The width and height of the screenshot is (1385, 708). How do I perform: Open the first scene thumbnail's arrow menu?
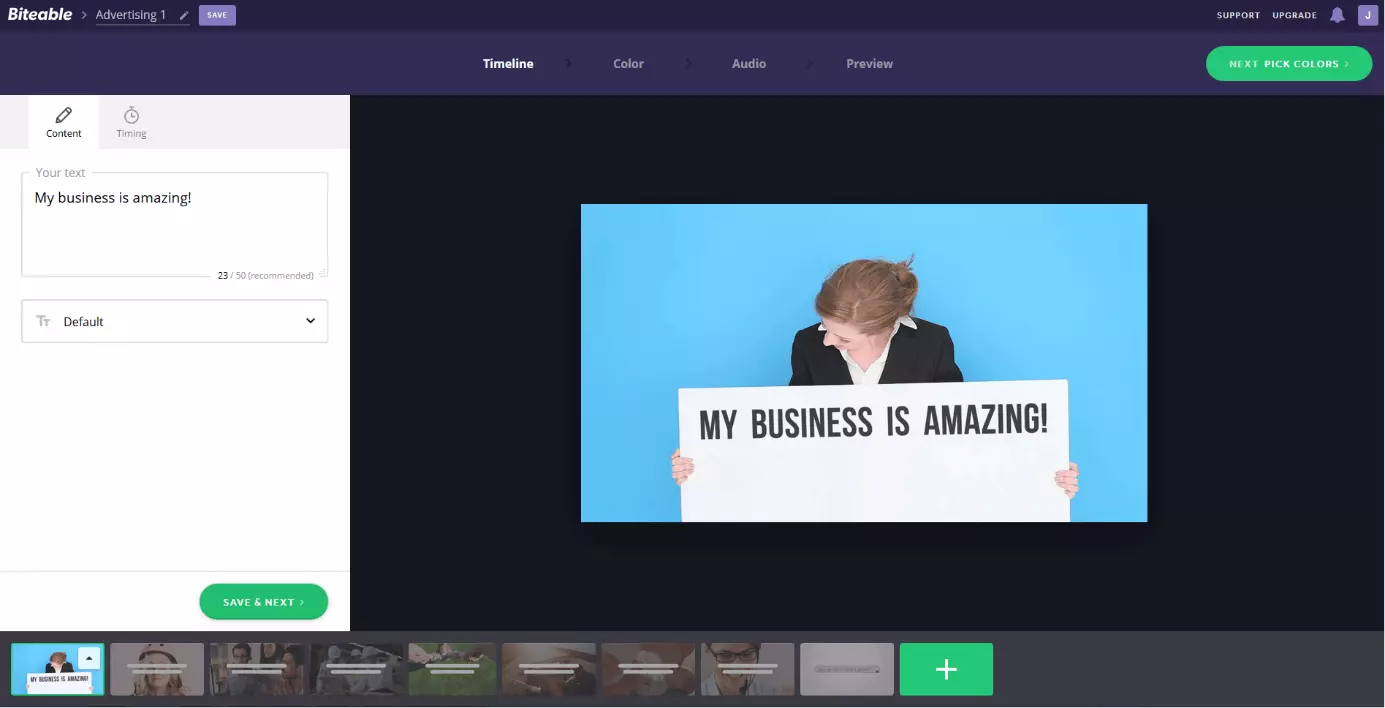(89, 658)
